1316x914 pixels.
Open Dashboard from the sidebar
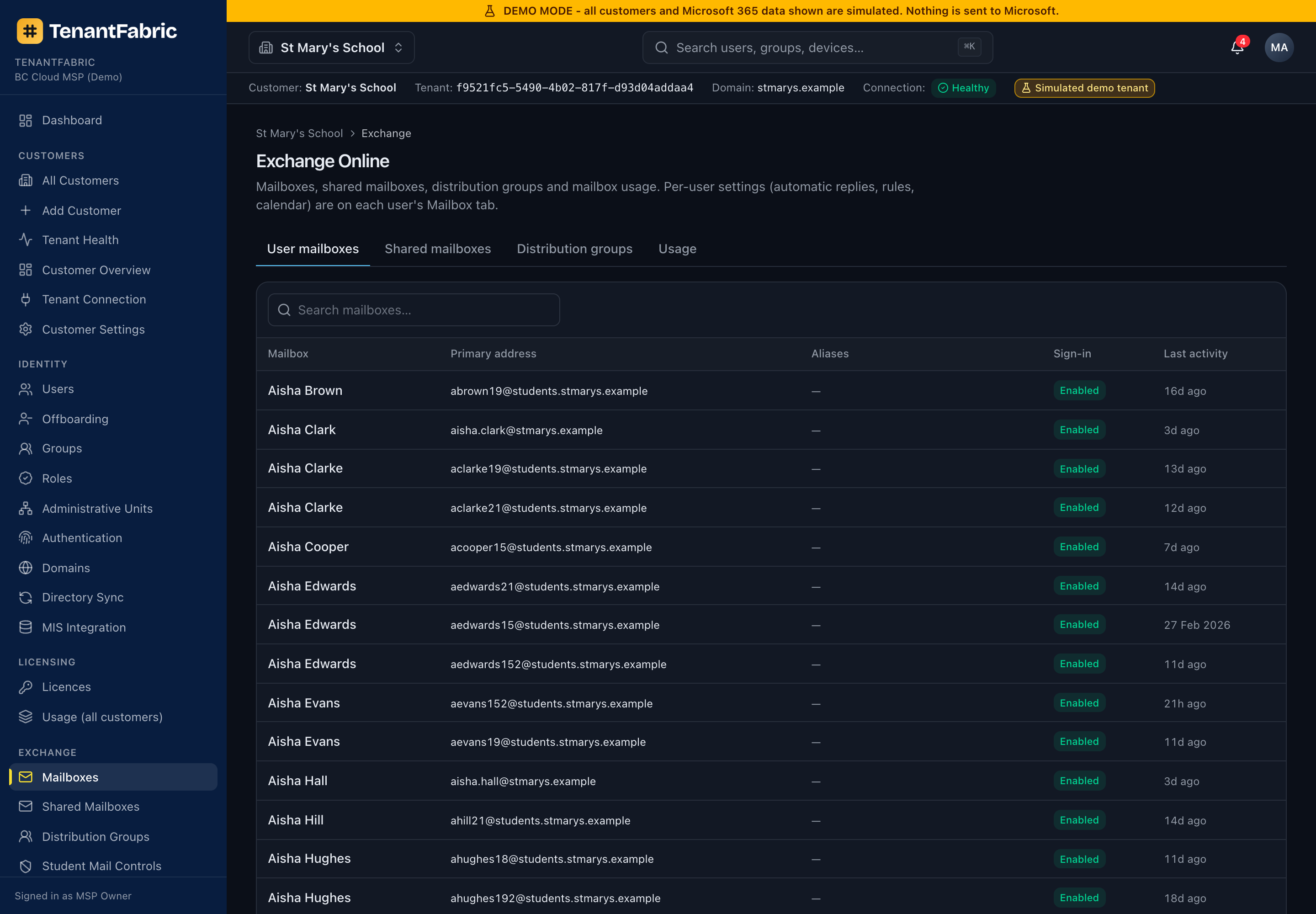tap(113, 120)
